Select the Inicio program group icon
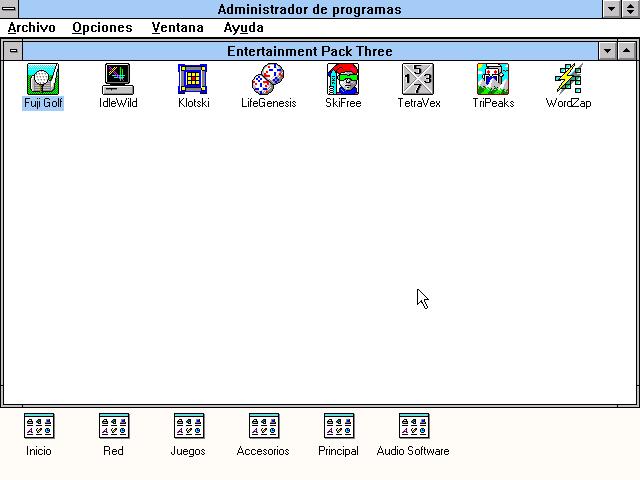The width and height of the screenshot is (640, 480). (39, 426)
